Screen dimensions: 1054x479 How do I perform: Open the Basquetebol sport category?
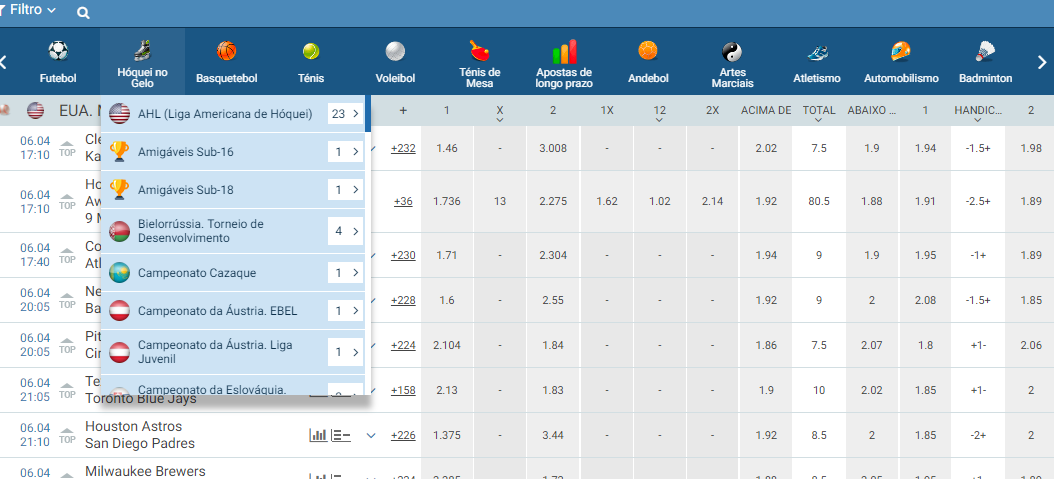pos(227,51)
